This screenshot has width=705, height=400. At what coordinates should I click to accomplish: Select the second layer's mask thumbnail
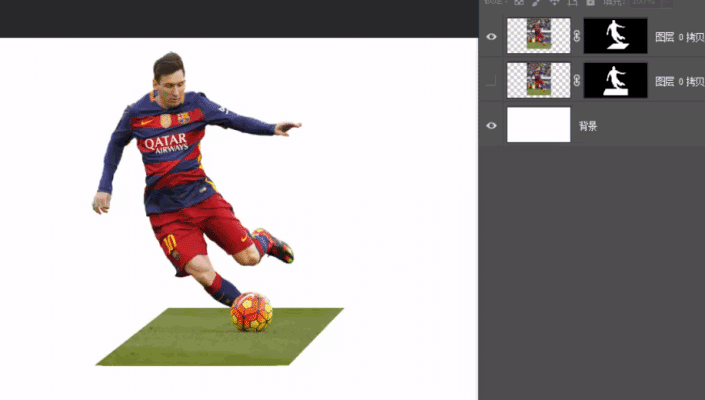click(616, 80)
